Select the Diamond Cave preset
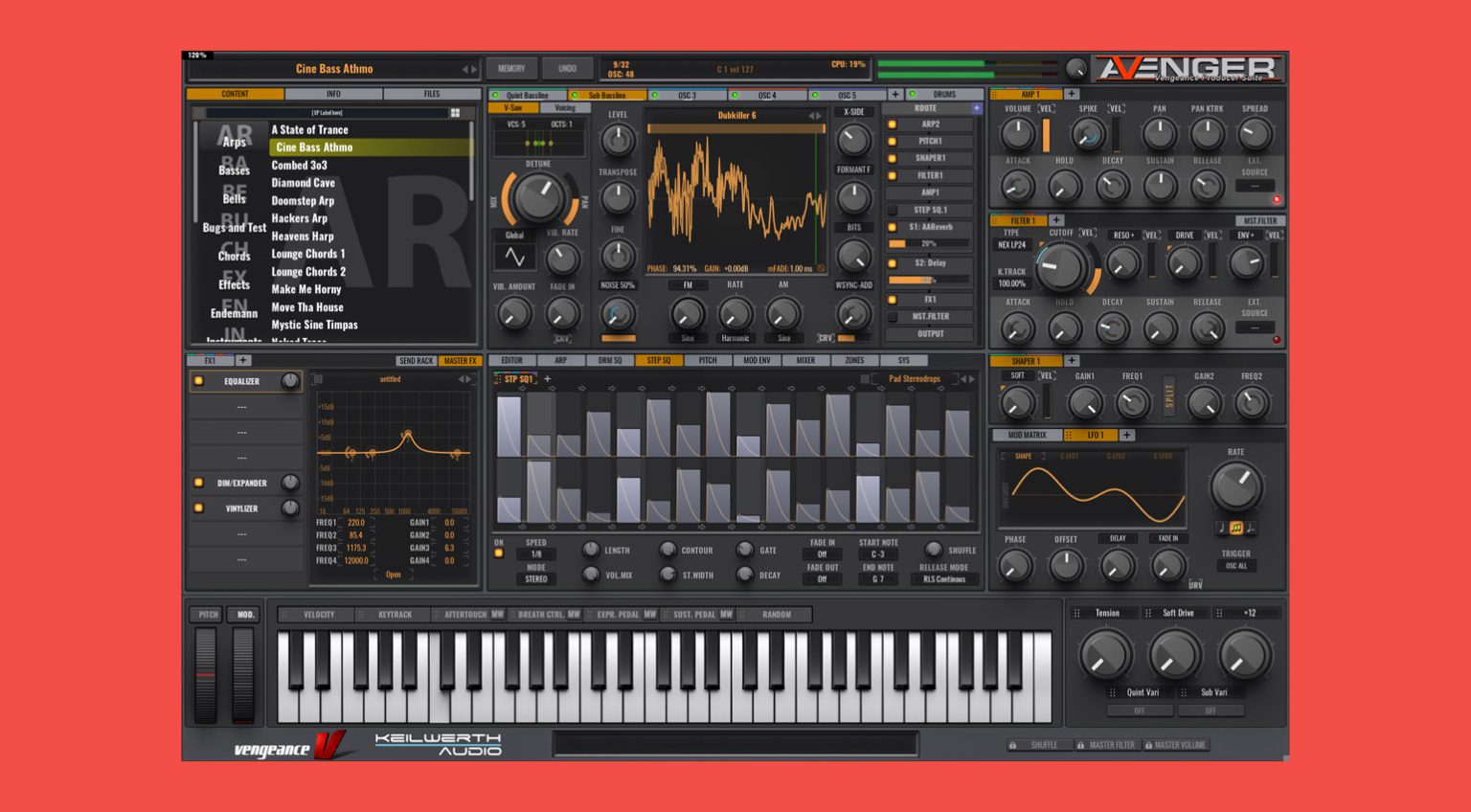The height and width of the screenshot is (812, 1471). pyautogui.click(x=305, y=182)
